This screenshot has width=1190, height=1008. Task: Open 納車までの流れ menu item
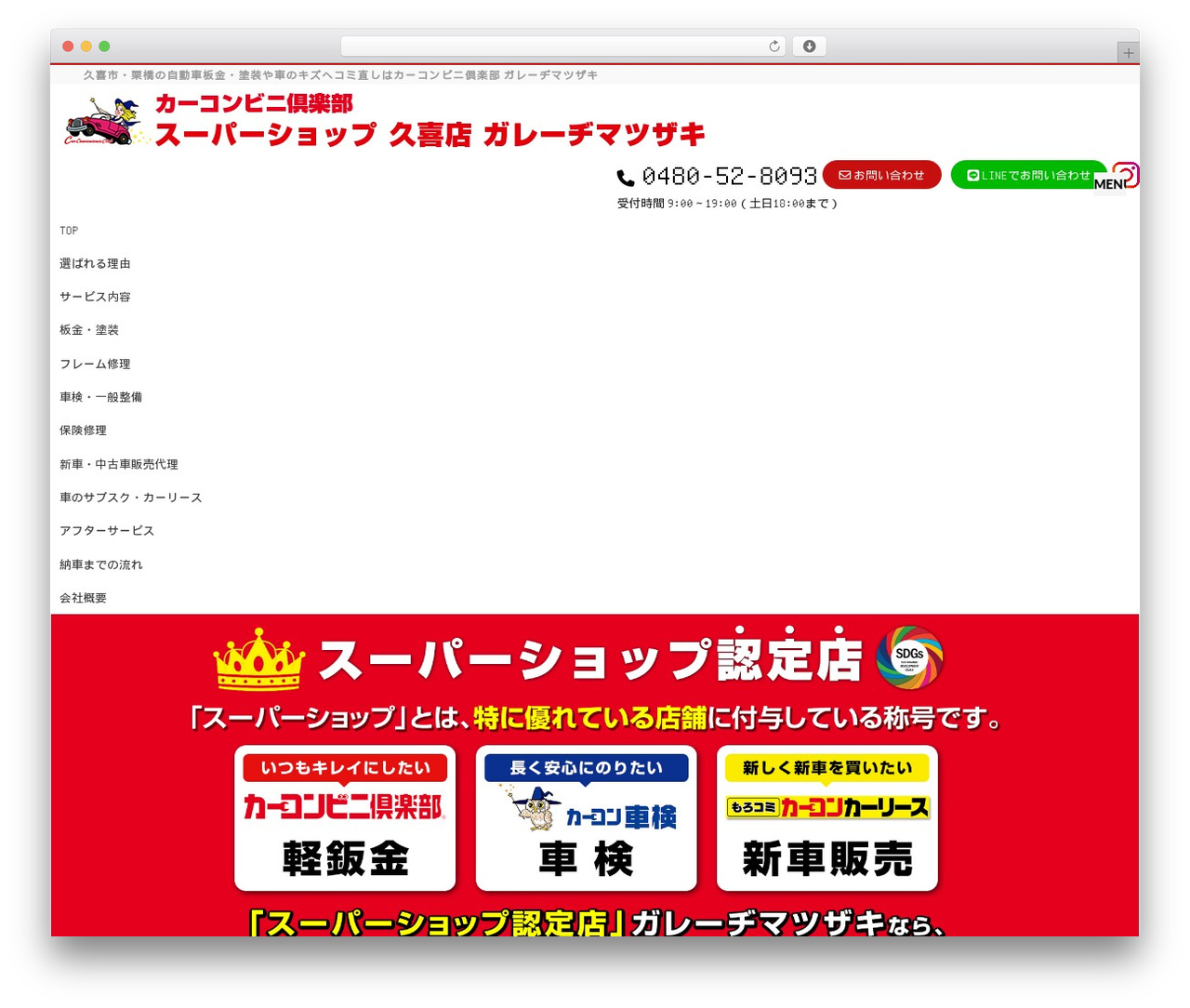tap(101, 564)
